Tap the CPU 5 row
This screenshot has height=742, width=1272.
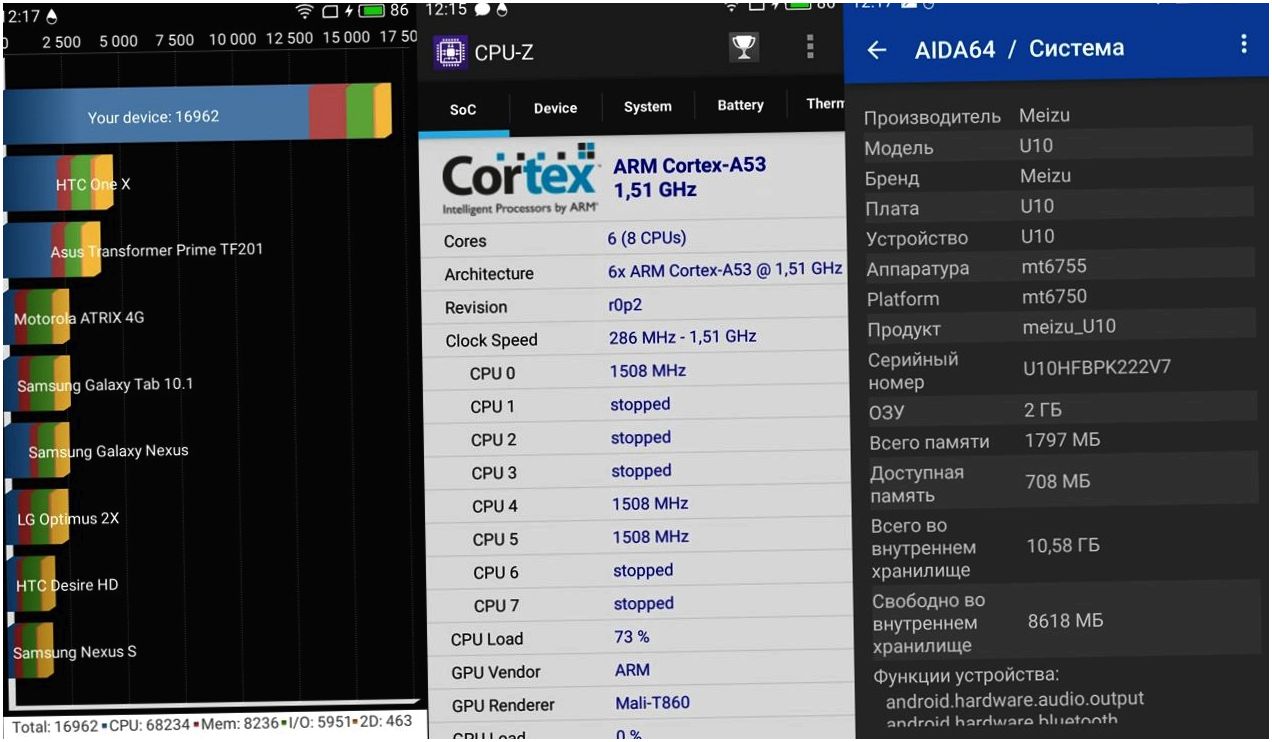pyautogui.click(x=637, y=537)
